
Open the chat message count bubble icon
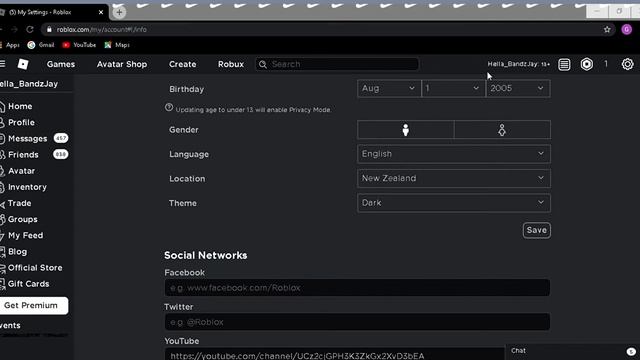tap(631, 351)
